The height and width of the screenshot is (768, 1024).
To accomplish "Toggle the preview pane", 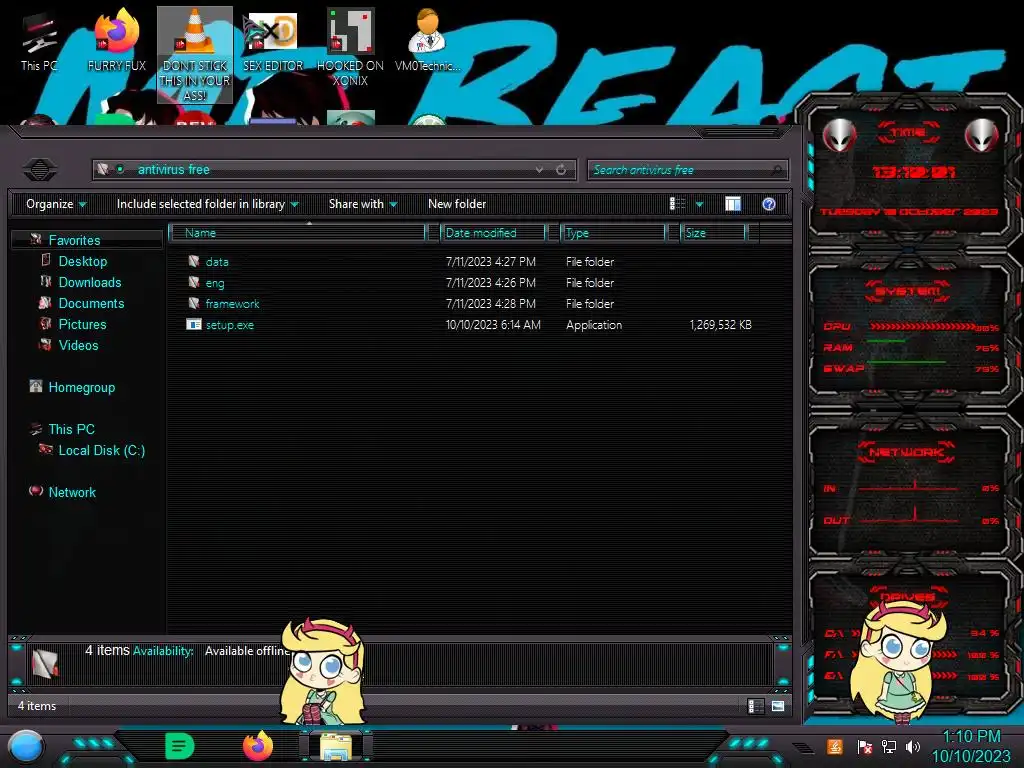I will 733,204.
